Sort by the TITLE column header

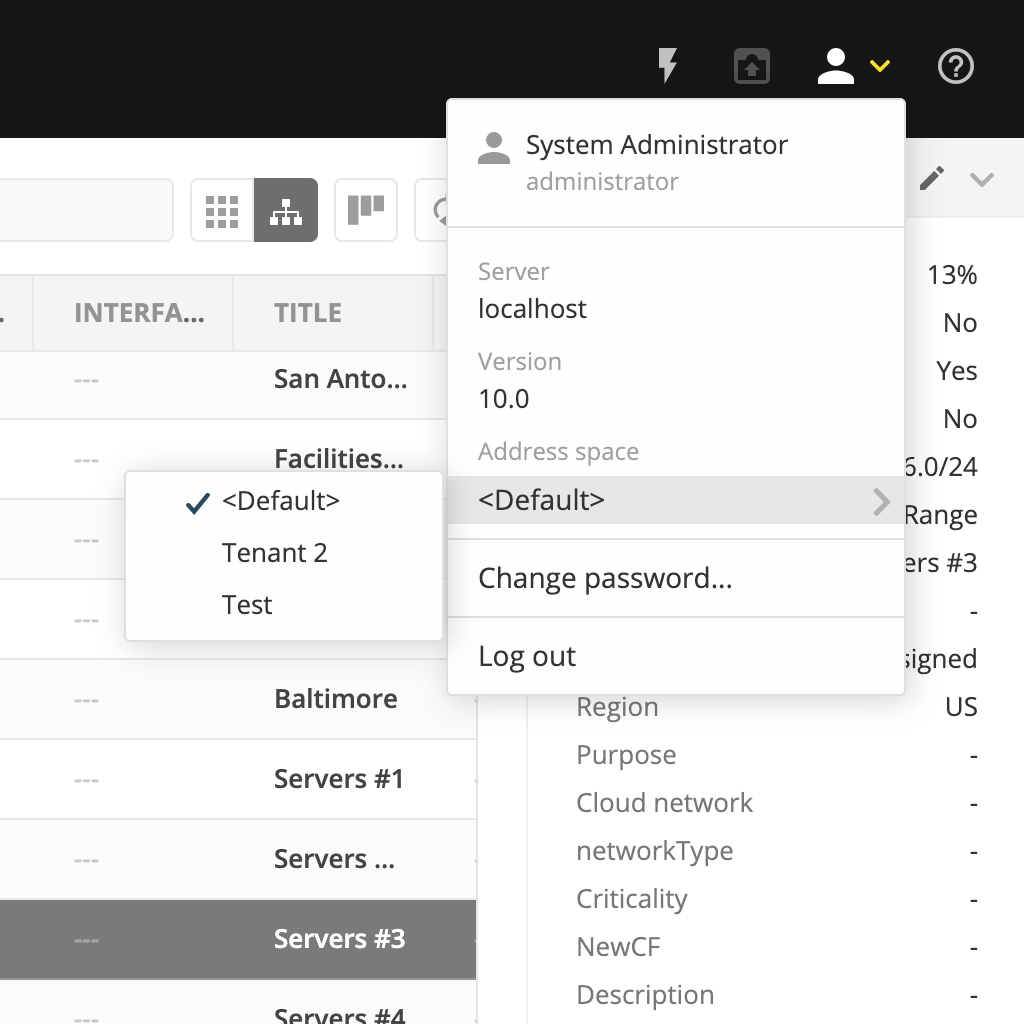[x=308, y=313]
